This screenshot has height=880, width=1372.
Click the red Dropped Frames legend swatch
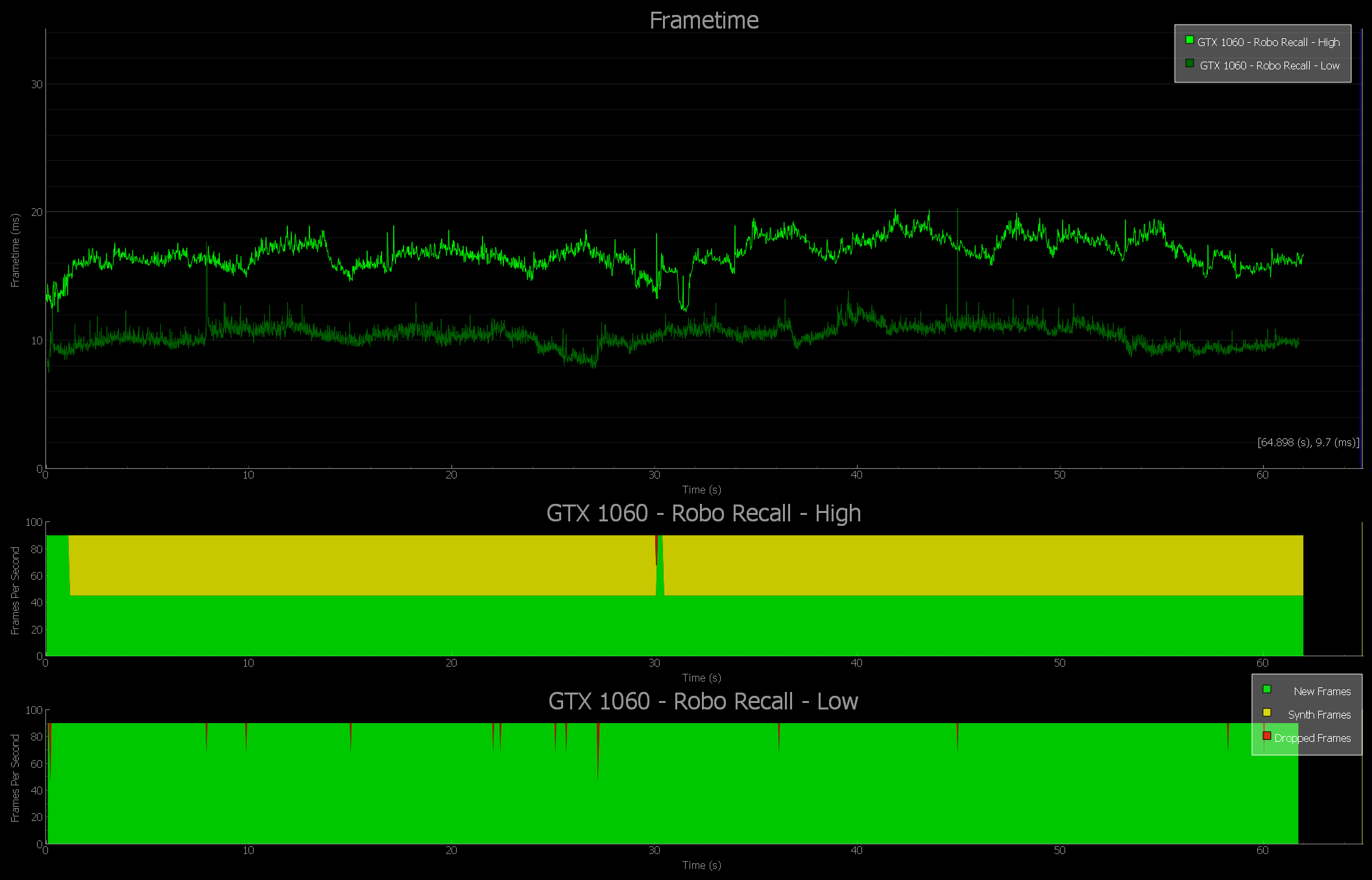coord(1267,736)
